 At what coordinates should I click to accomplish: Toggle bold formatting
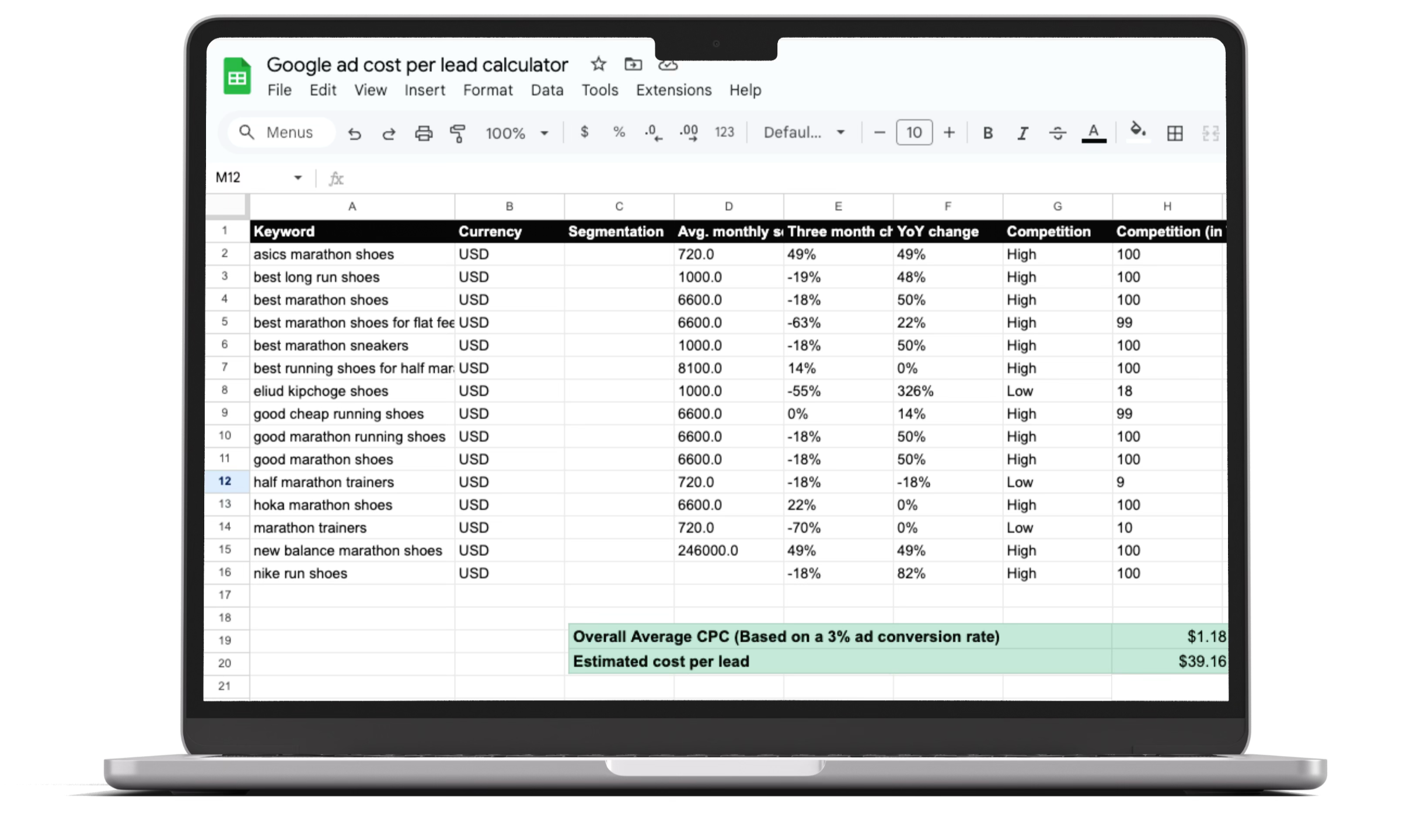988,133
